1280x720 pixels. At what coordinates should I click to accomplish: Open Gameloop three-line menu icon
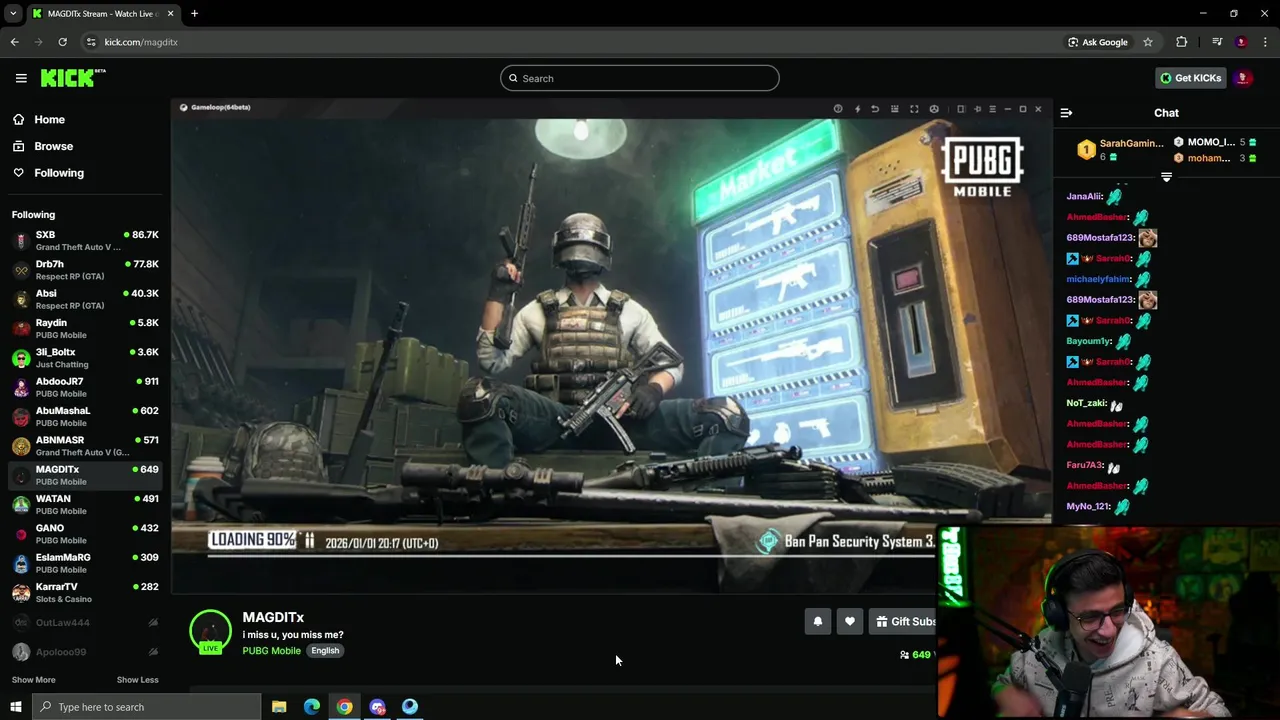point(992,109)
